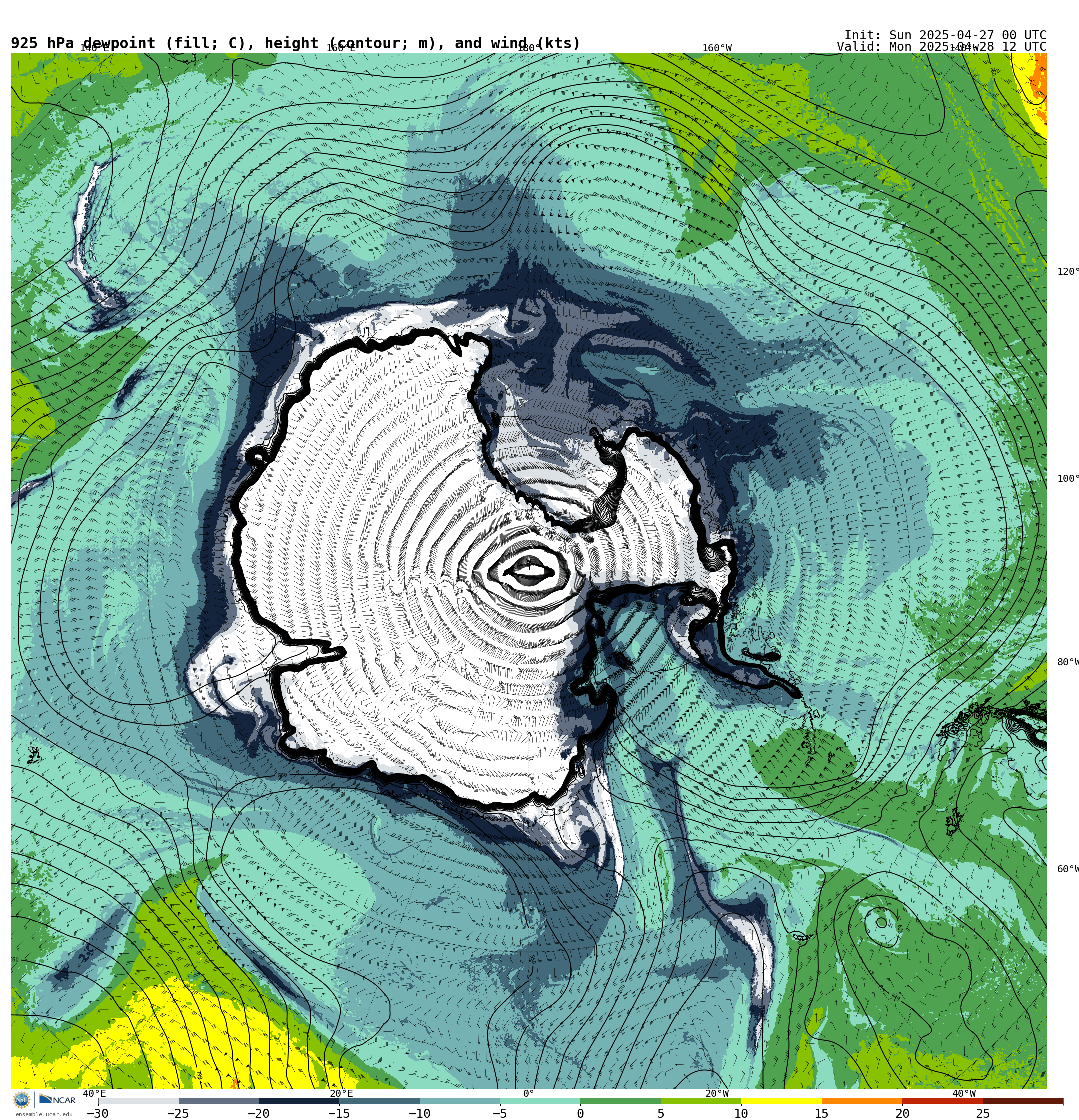
Task: Select the dark teal -15 to -10 colorbar segment
Action: (380, 1101)
